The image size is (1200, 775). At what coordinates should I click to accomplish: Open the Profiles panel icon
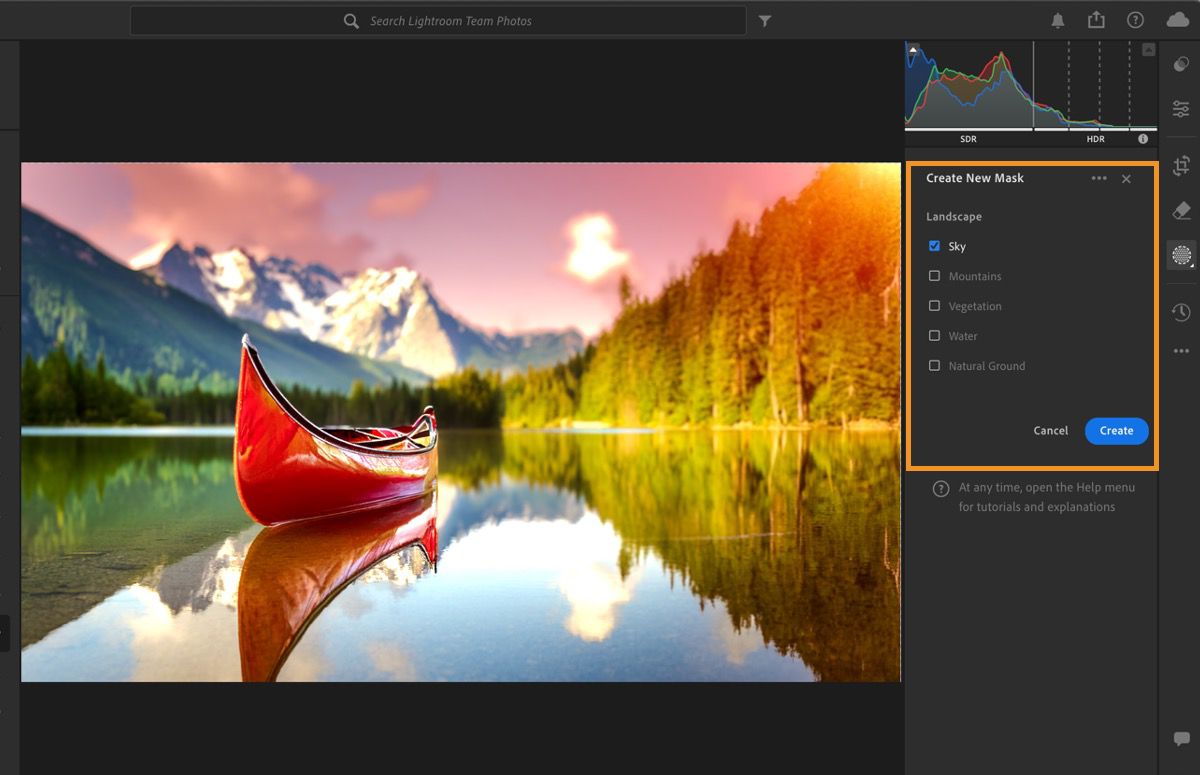click(1180, 62)
